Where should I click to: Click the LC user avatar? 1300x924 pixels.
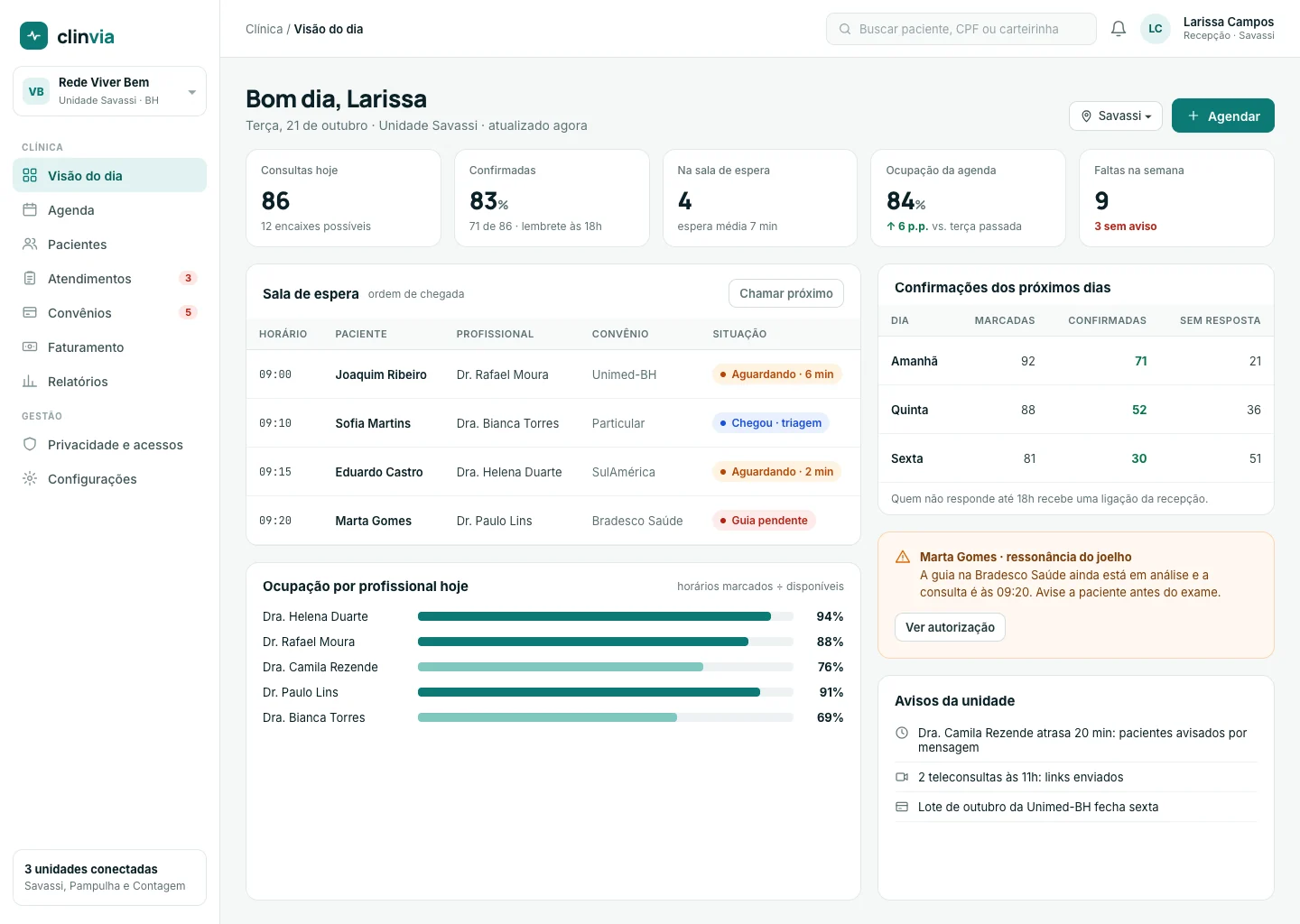1156,29
